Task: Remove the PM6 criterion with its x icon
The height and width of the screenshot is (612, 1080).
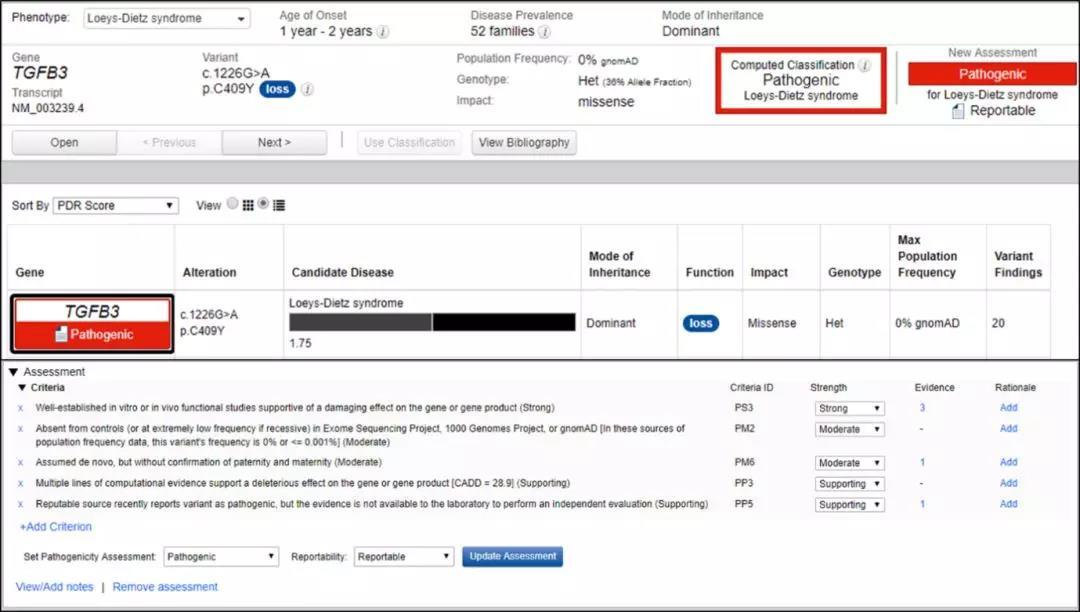Action: click(20, 463)
